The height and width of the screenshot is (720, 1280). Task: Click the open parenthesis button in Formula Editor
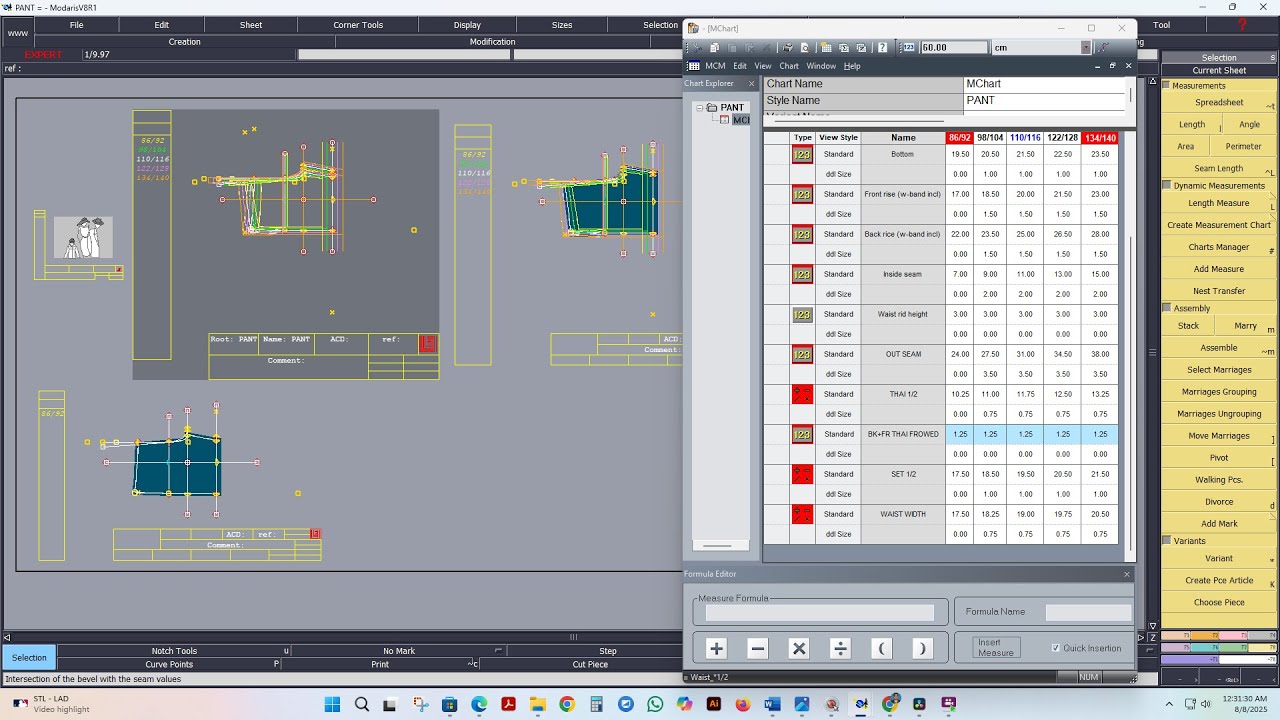881,648
